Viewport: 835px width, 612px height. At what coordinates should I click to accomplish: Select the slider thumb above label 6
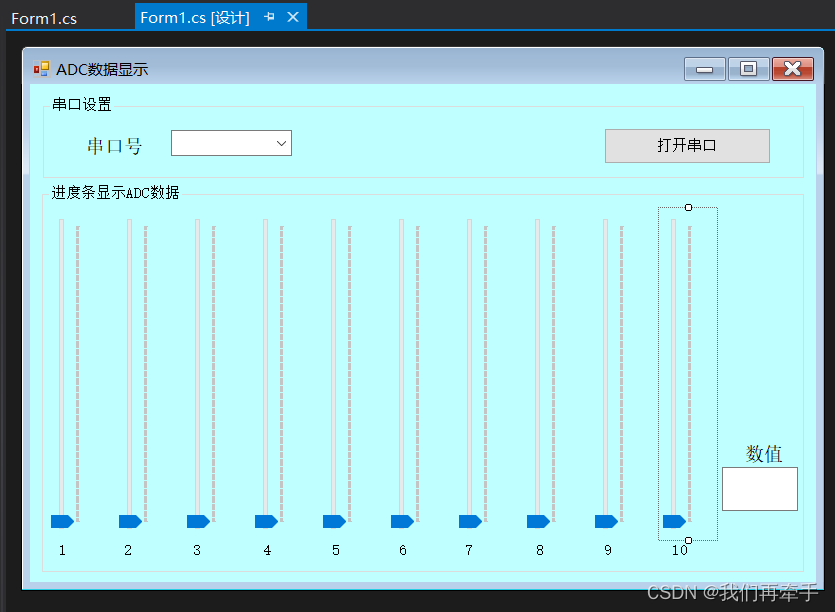pyautogui.click(x=403, y=521)
